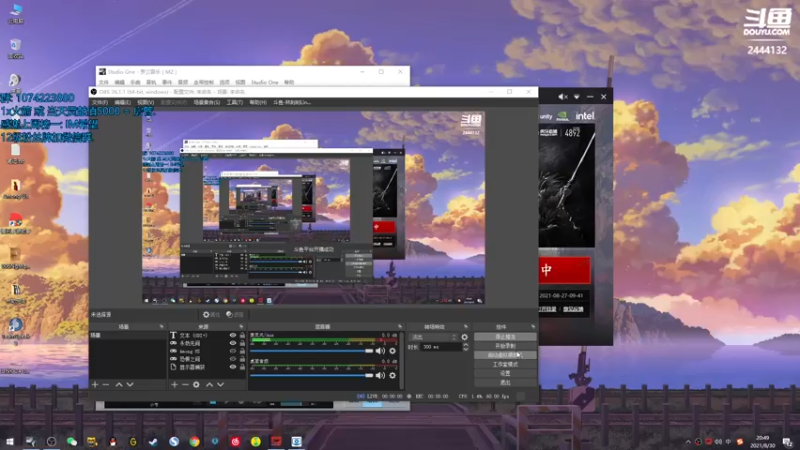The height and width of the screenshot is (450, 800).
Task: Open Windows Start menu
Action: 10,441
